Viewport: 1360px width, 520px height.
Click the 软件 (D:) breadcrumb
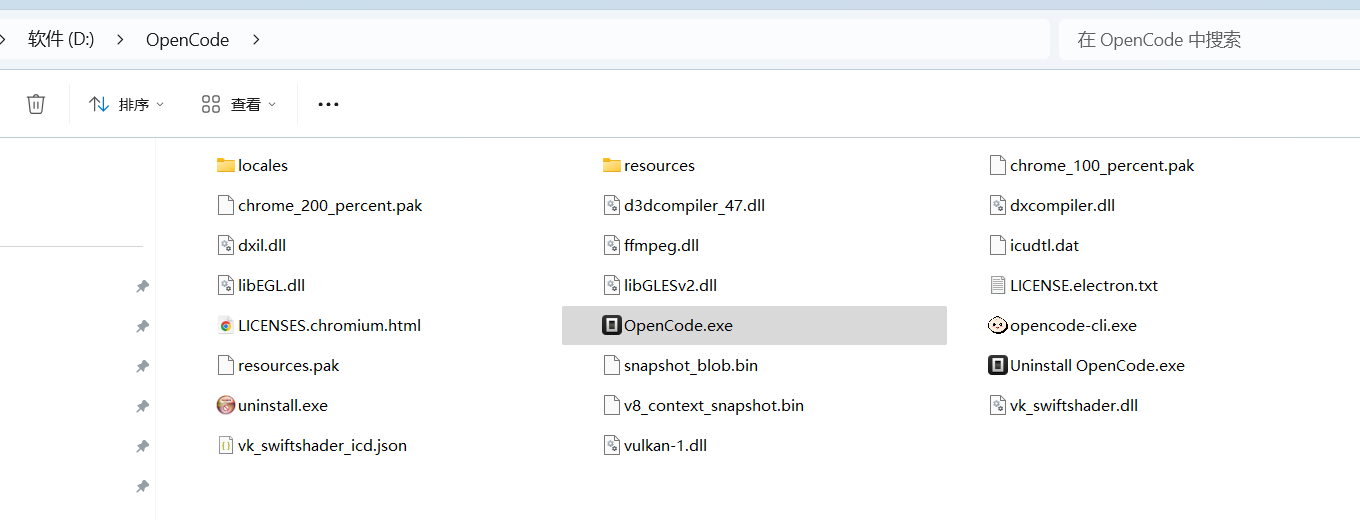61,40
